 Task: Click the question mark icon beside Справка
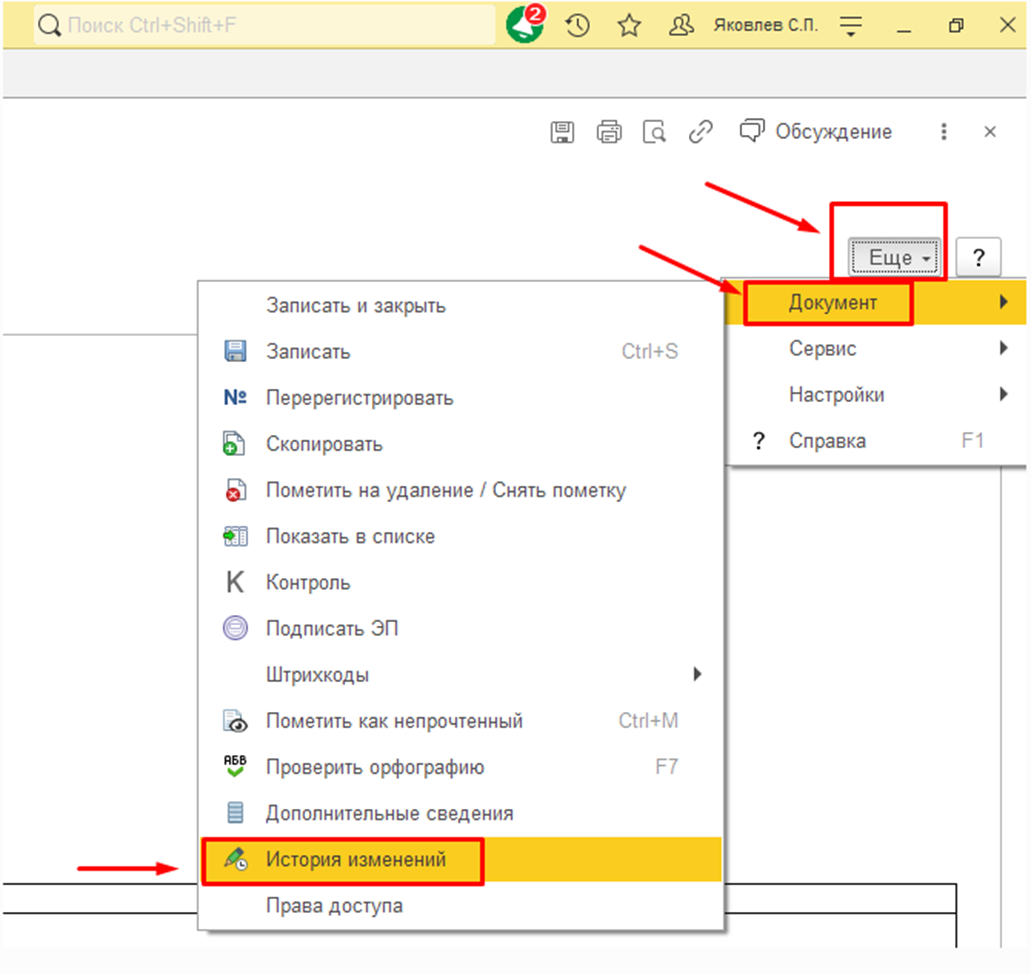pyautogui.click(x=758, y=441)
